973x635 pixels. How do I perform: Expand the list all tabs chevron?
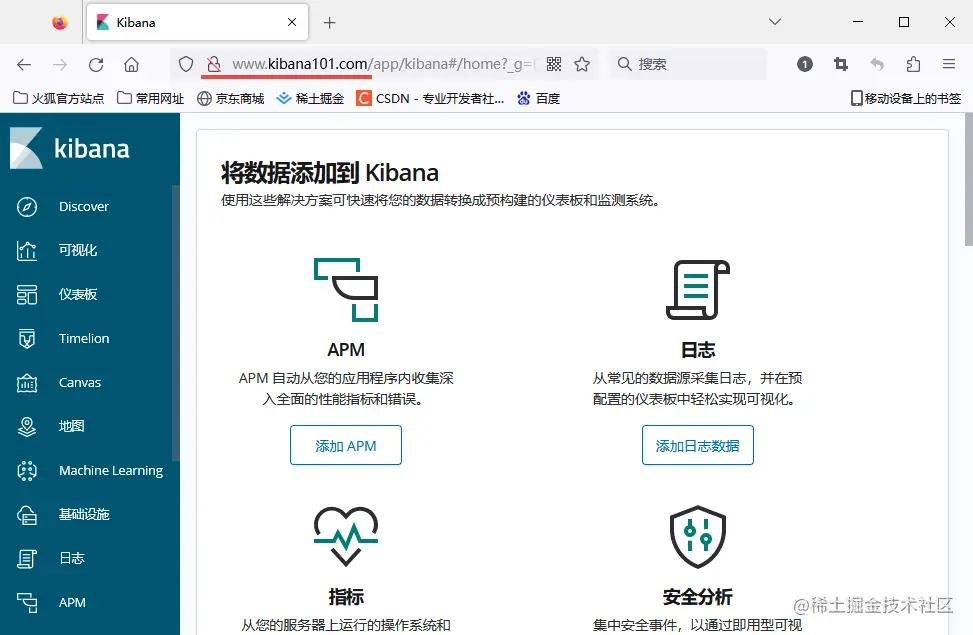(x=775, y=22)
